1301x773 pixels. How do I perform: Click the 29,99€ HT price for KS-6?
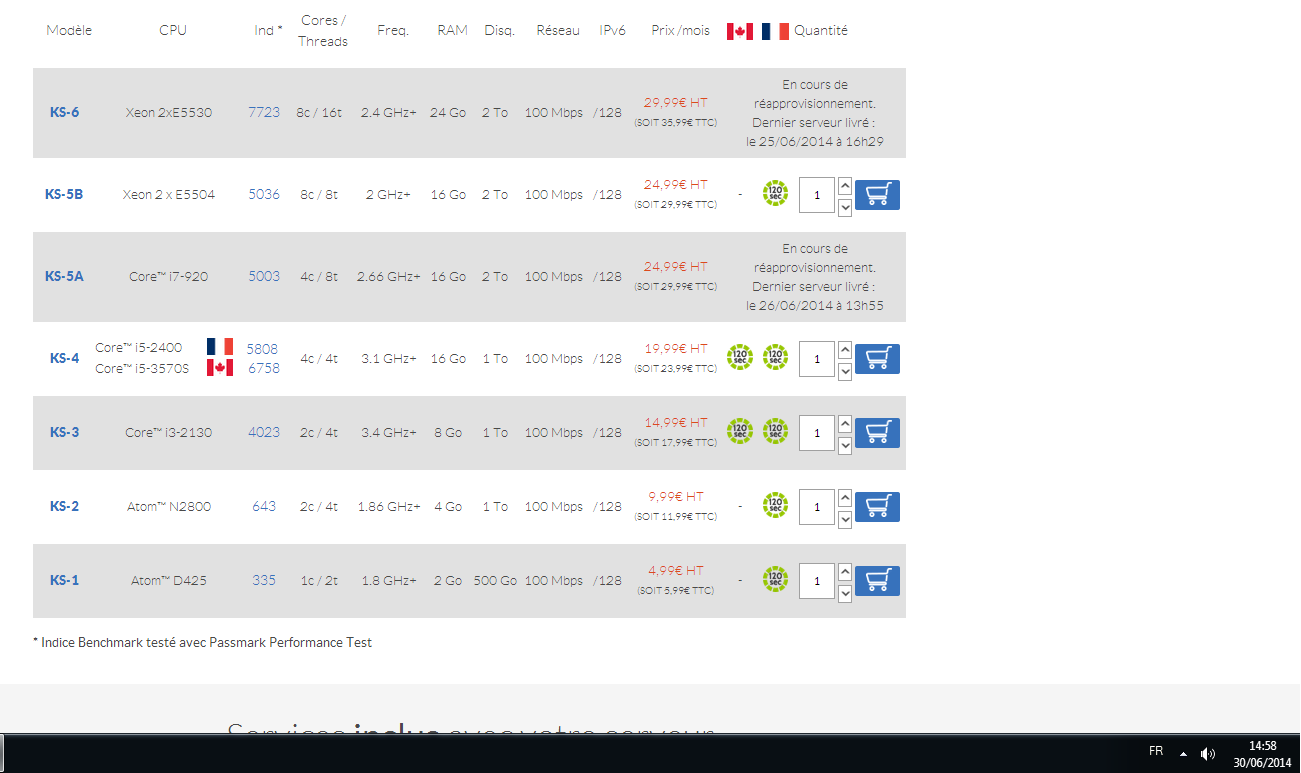pyautogui.click(x=675, y=102)
